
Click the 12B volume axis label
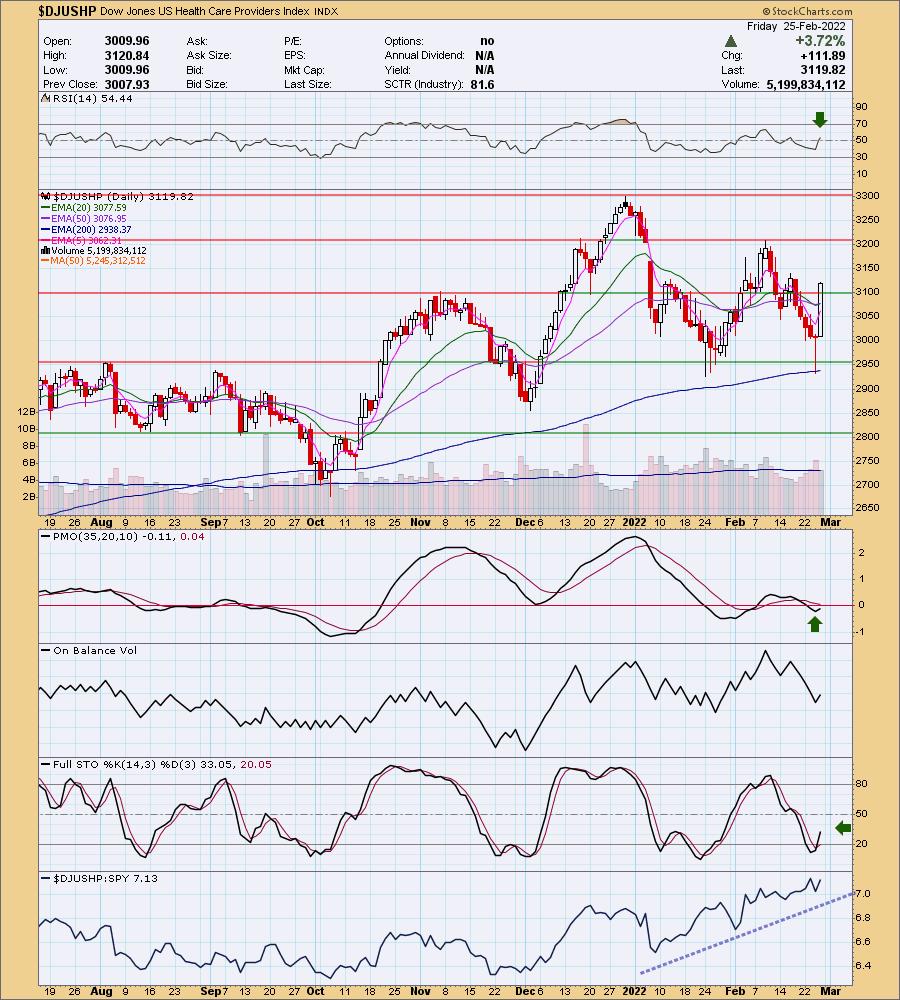click(x=27, y=412)
